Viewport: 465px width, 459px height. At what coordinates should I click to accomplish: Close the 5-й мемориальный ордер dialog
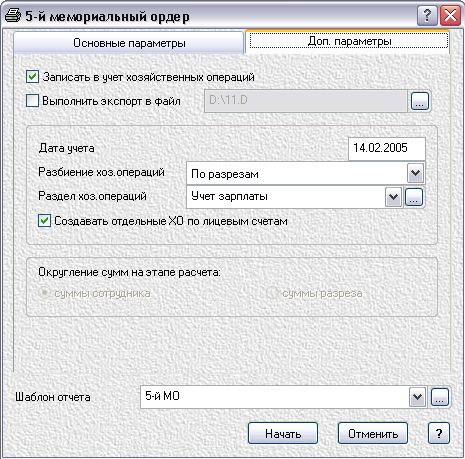[450, 15]
